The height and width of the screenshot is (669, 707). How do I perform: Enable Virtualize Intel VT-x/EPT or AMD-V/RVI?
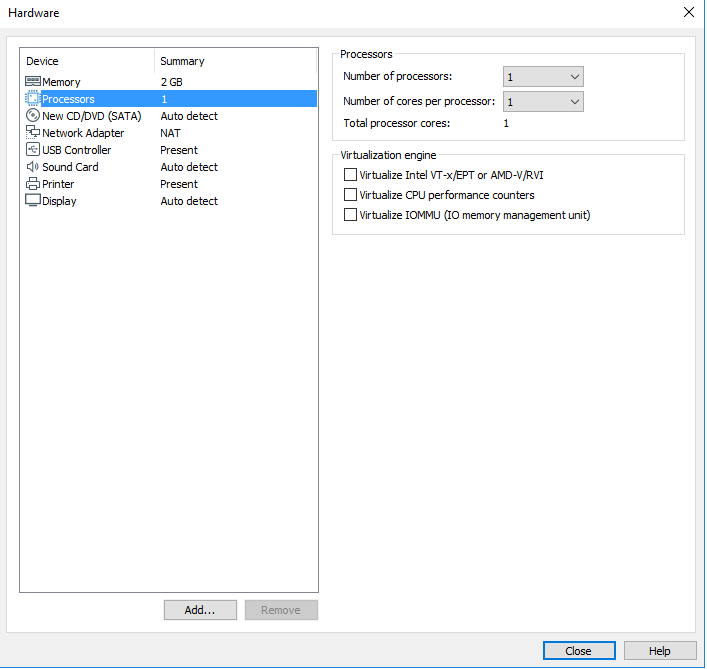tap(350, 174)
